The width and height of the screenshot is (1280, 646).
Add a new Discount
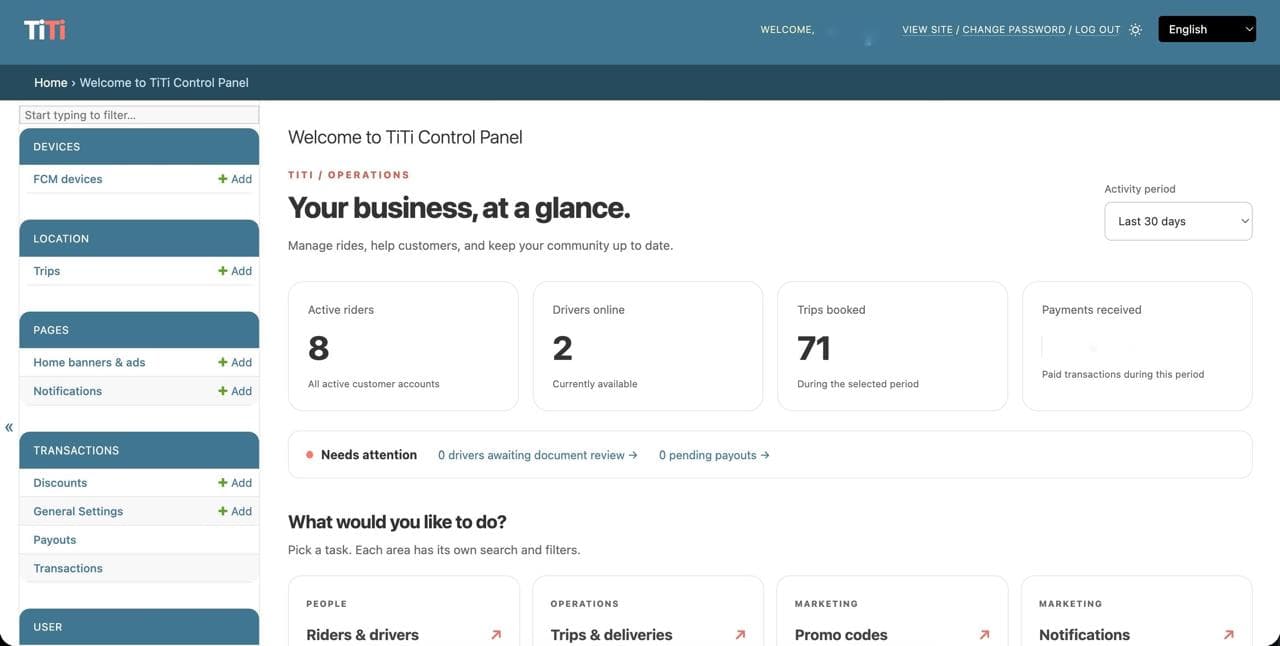point(235,483)
